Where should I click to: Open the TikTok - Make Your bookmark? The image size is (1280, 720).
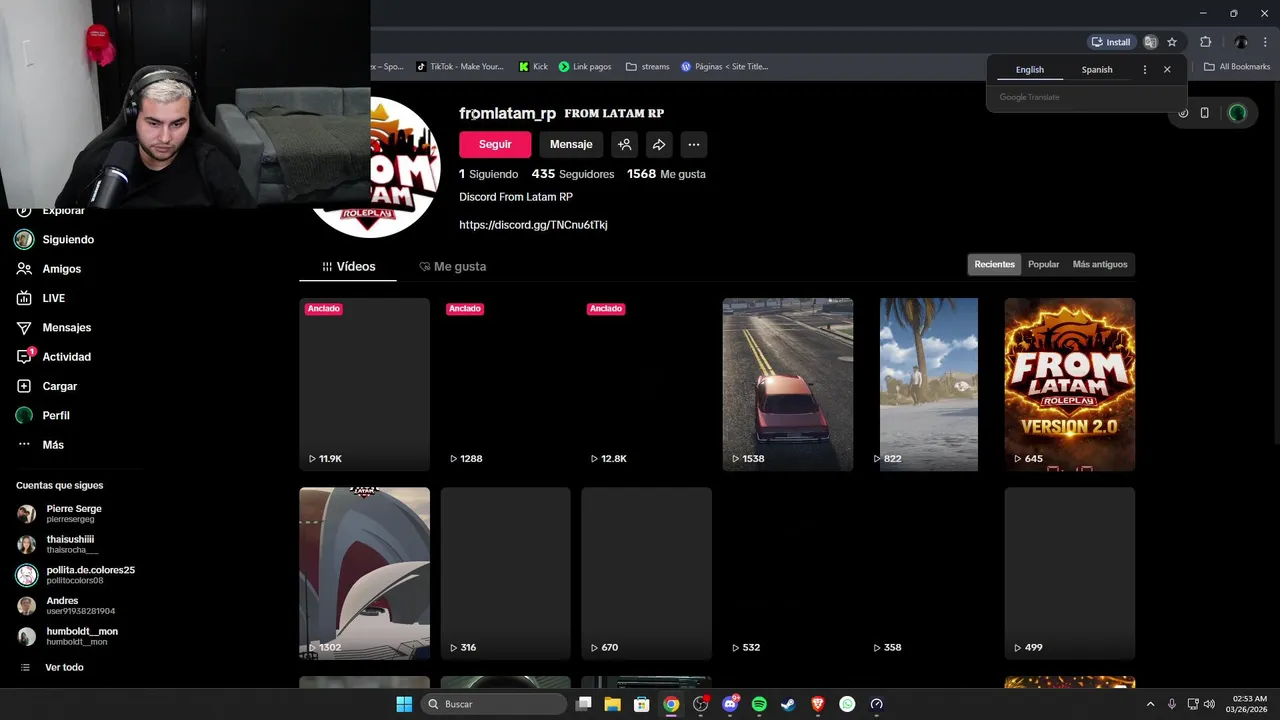[x=459, y=67]
